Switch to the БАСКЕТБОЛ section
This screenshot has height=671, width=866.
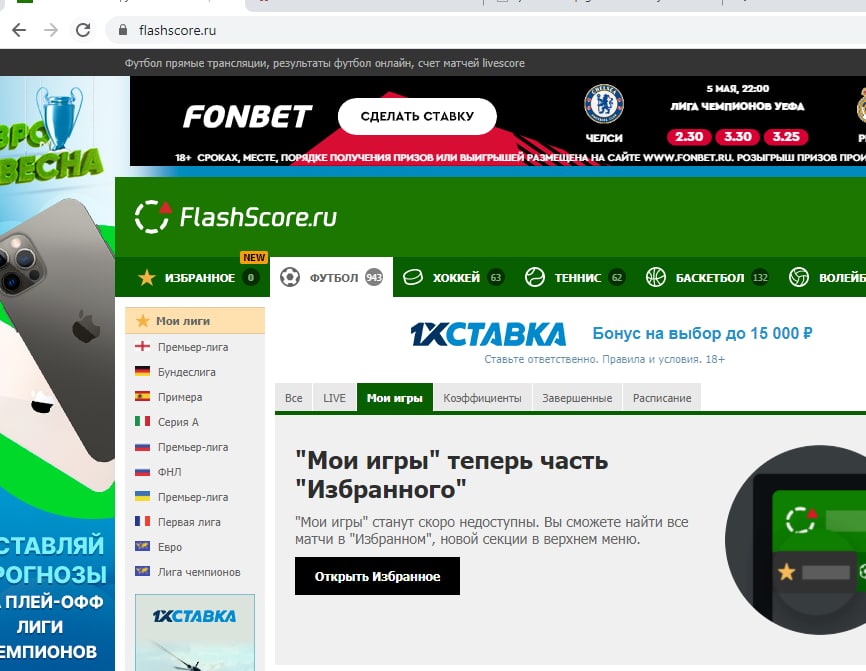tap(707, 277)
